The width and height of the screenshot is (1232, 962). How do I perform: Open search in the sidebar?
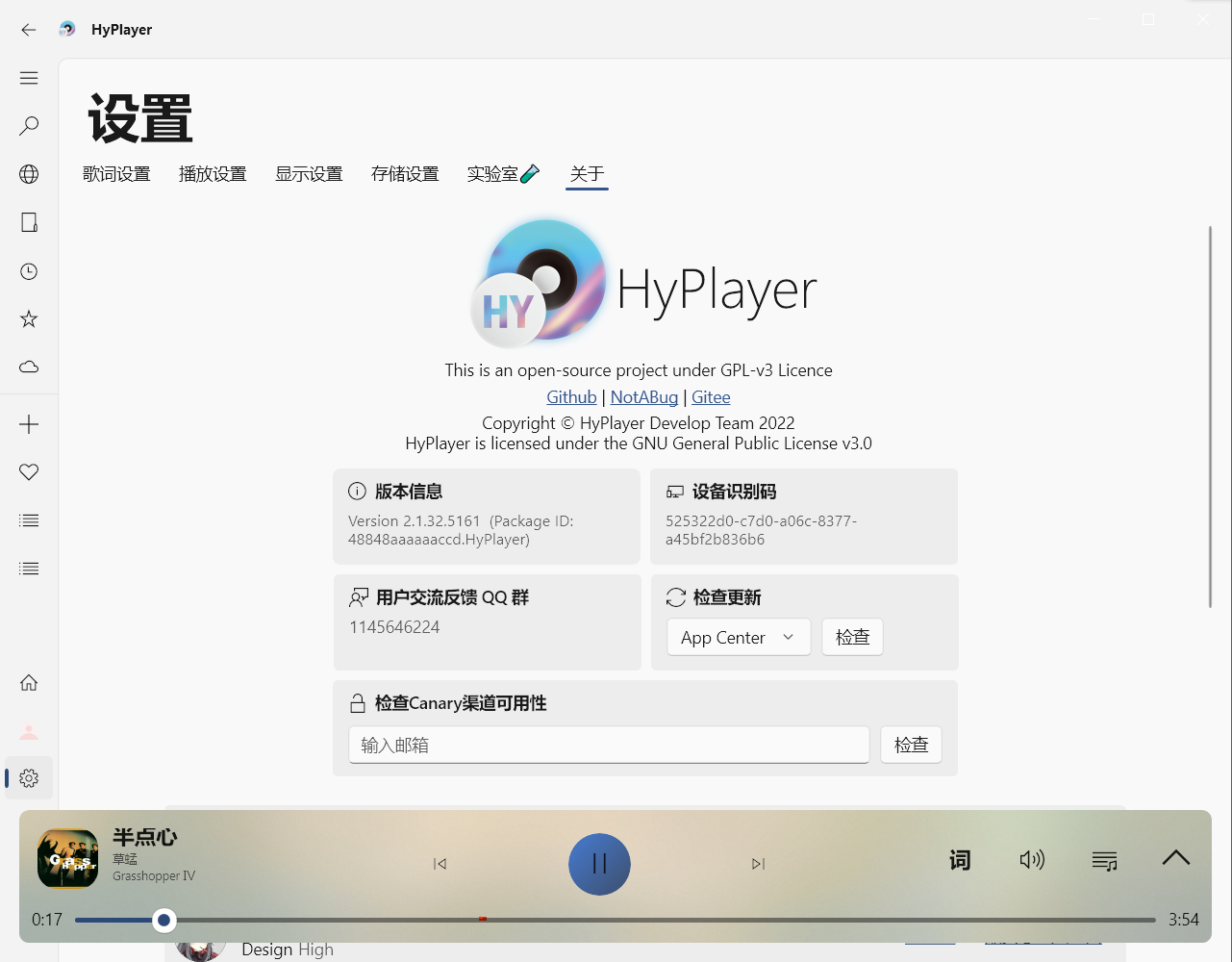(x=29, y=125)
